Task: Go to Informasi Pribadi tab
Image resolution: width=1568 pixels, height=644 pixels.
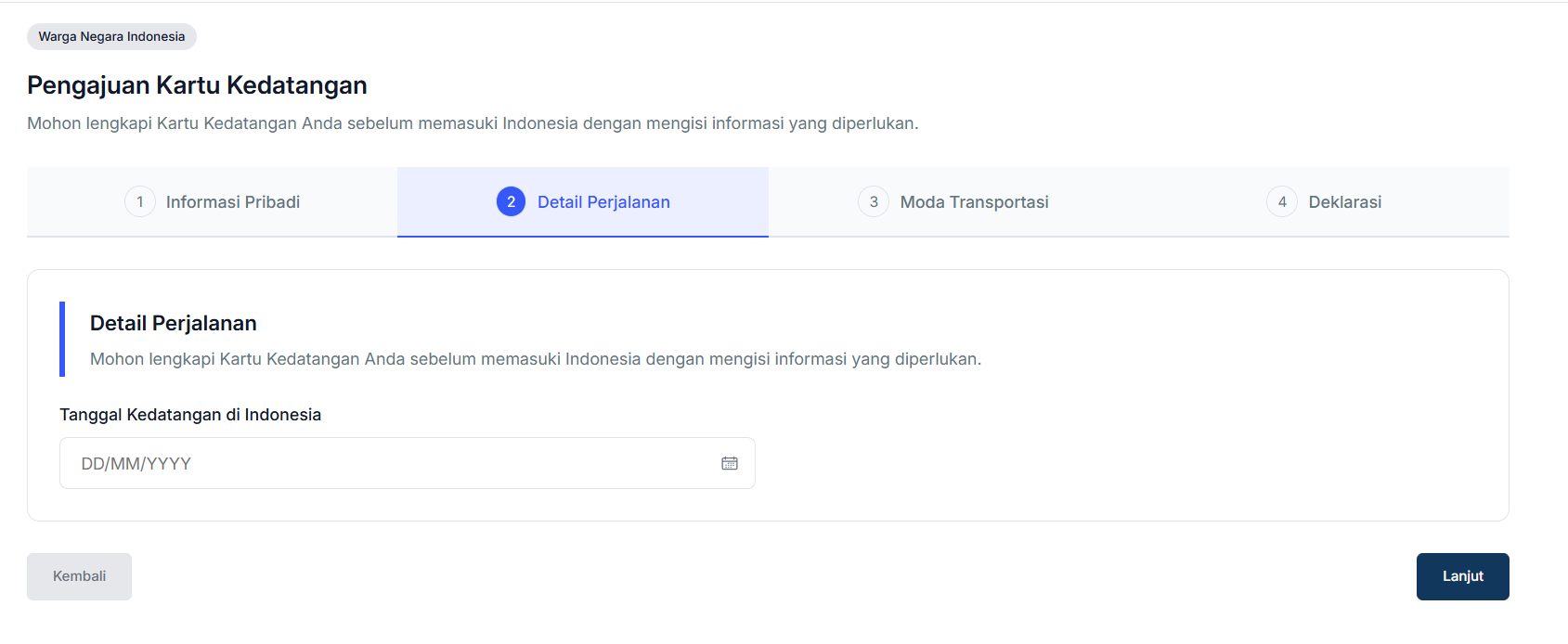Action: pyautogui.click(x=232, y=202)
